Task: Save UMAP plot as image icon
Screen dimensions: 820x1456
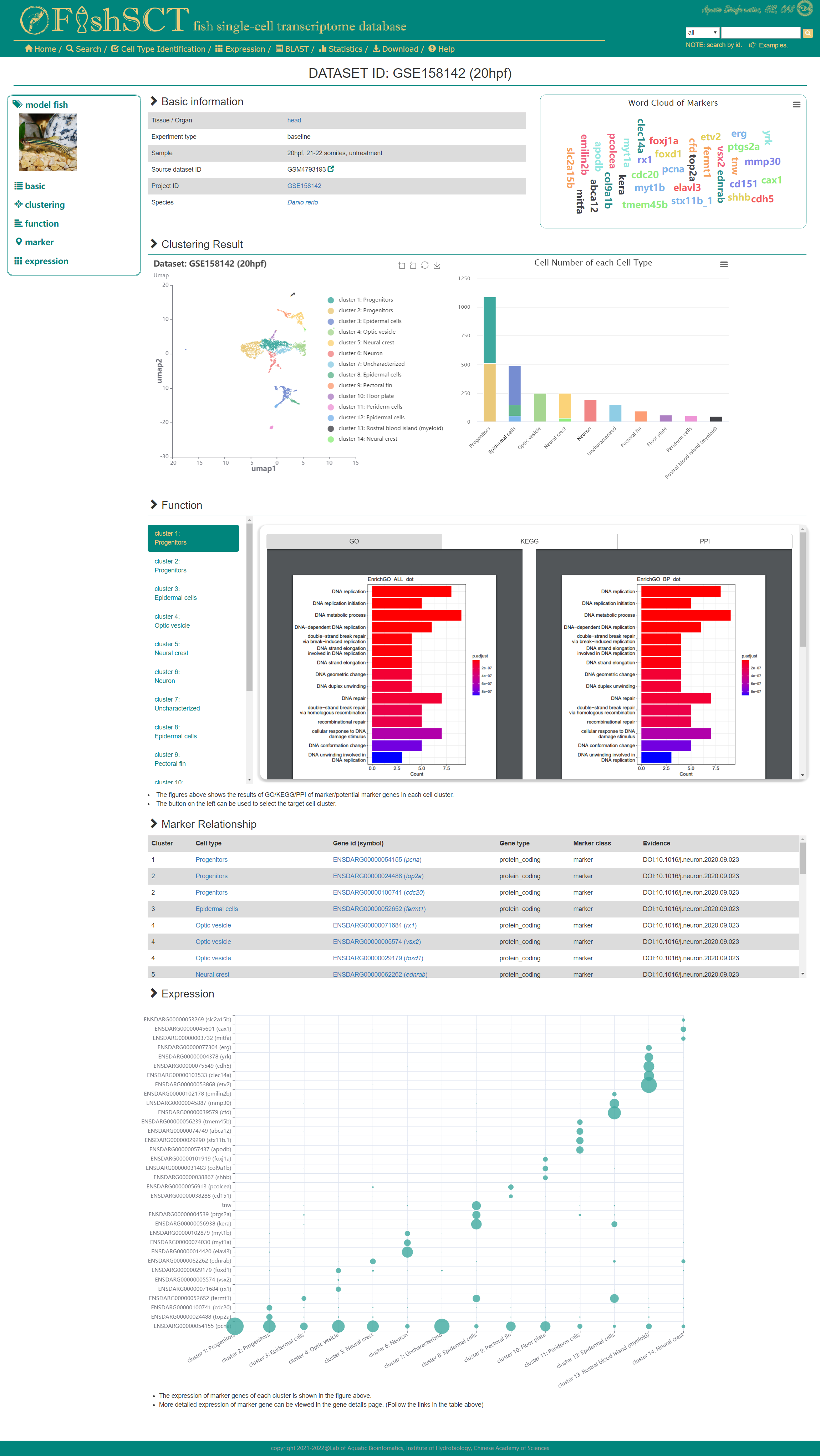Action: 437,265
